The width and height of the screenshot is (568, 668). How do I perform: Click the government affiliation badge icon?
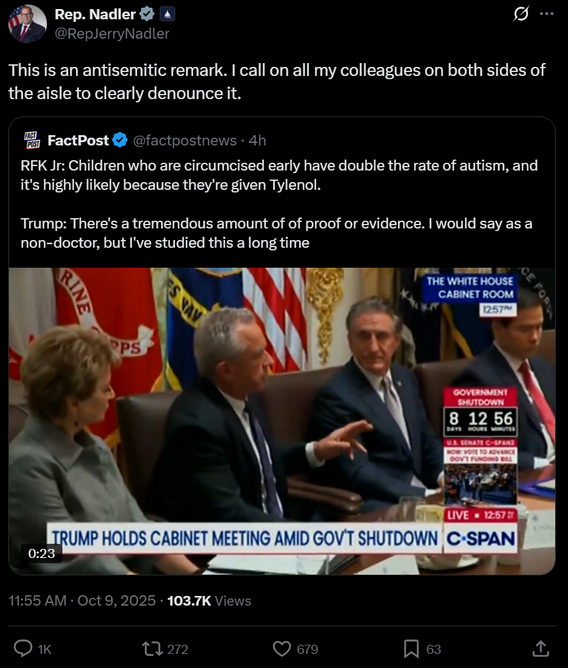[167, 15]
